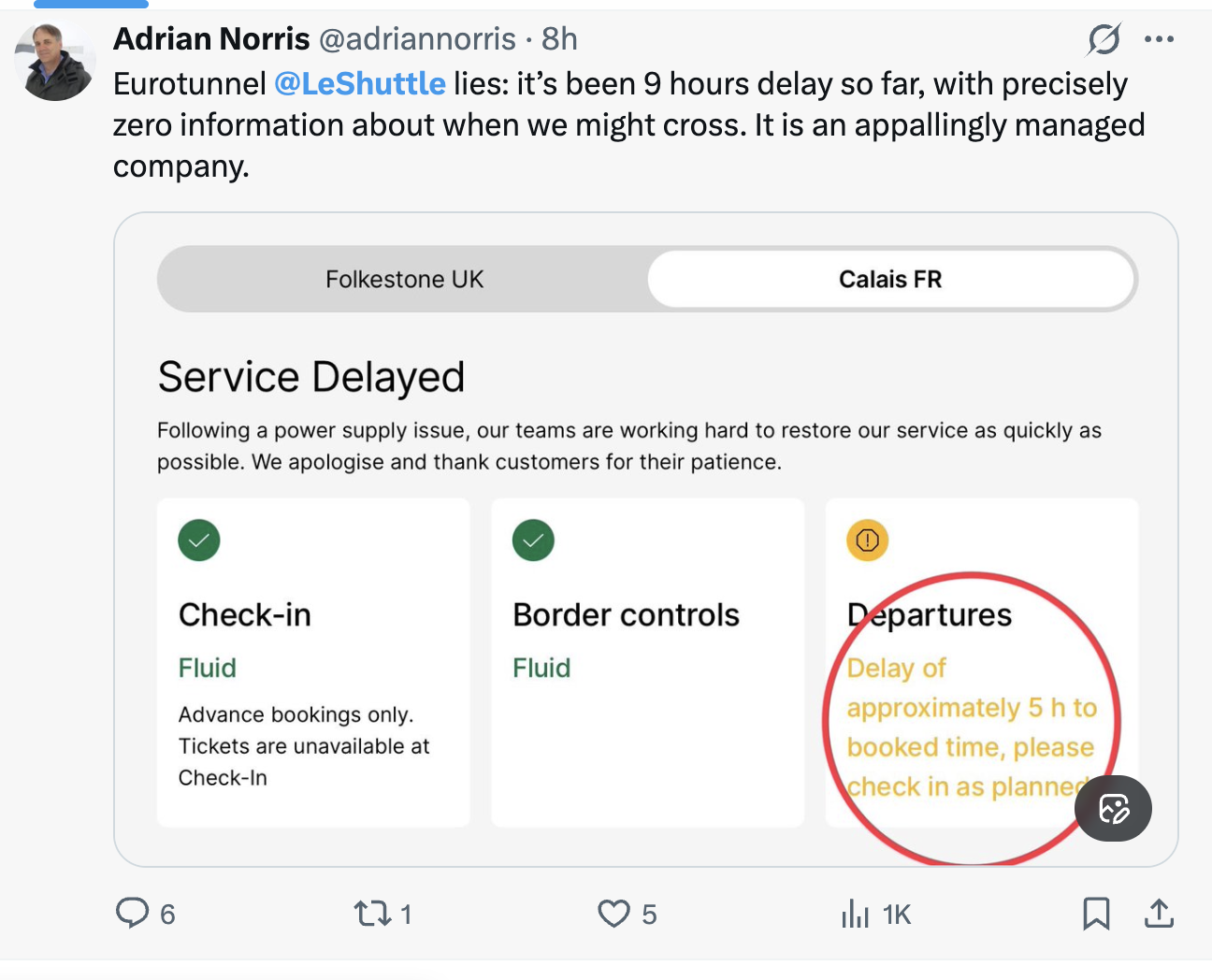This screenshot has width=1212, height=980.
Task: Bookmark this tweet
Action: (x=1096, y=913)
